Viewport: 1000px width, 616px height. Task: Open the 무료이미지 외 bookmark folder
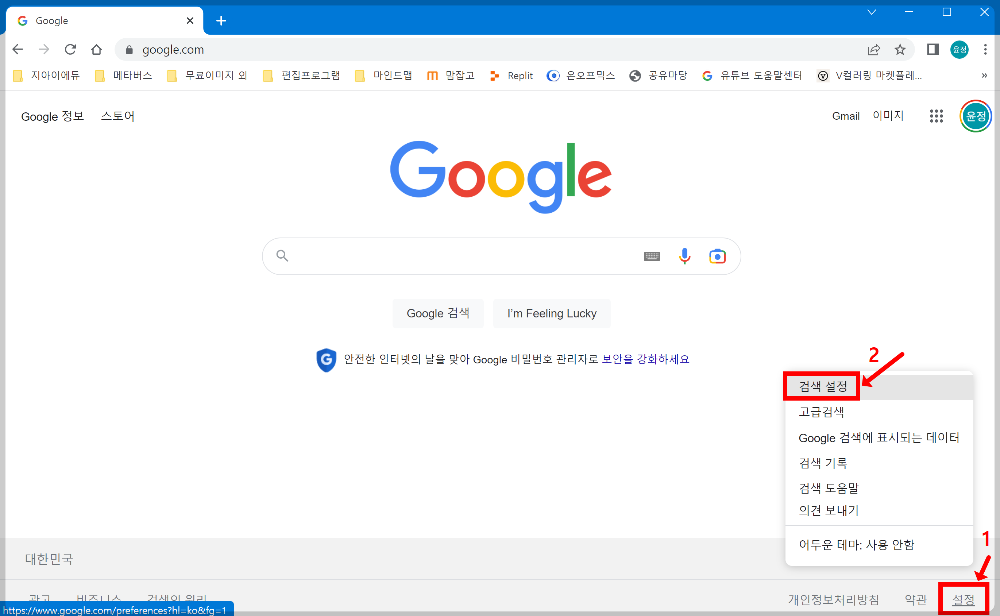[207, 76]
